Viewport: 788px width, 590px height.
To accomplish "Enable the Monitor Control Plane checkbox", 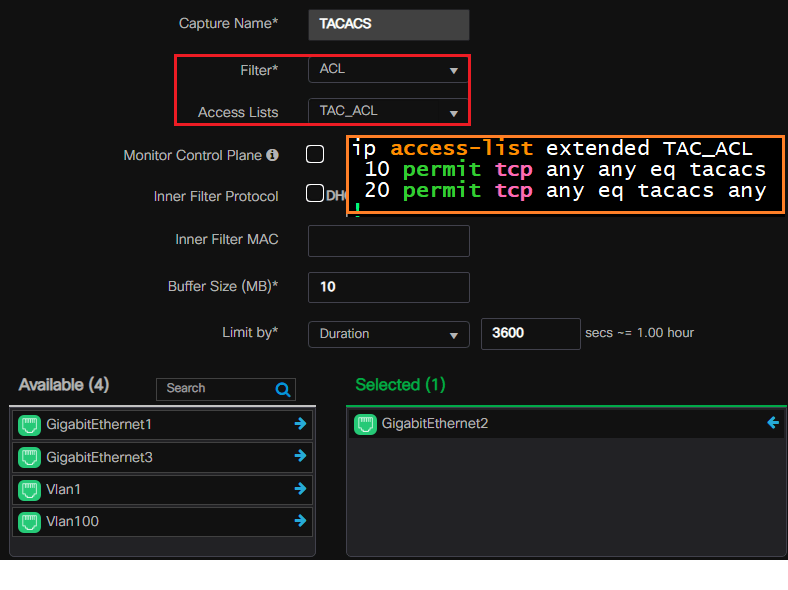I will click(x=315, y=154).
